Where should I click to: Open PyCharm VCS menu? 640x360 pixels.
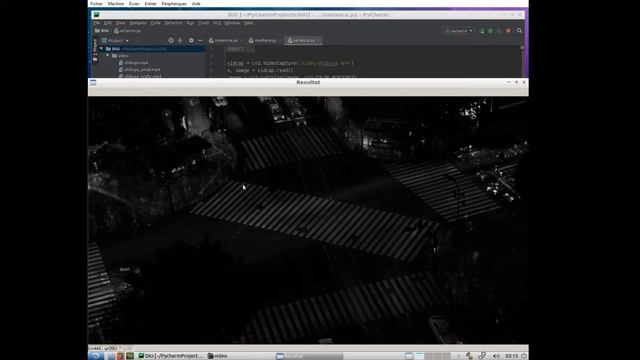[217, 23]
